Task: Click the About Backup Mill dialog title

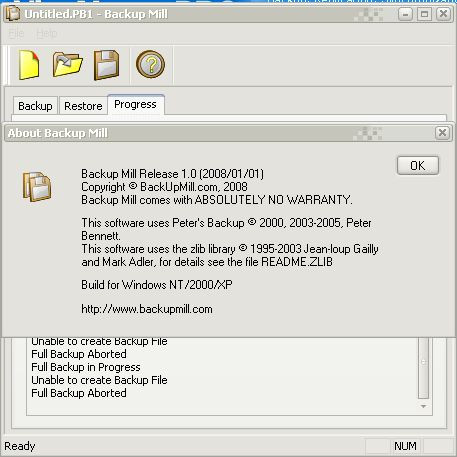Action: coord(58,133)
